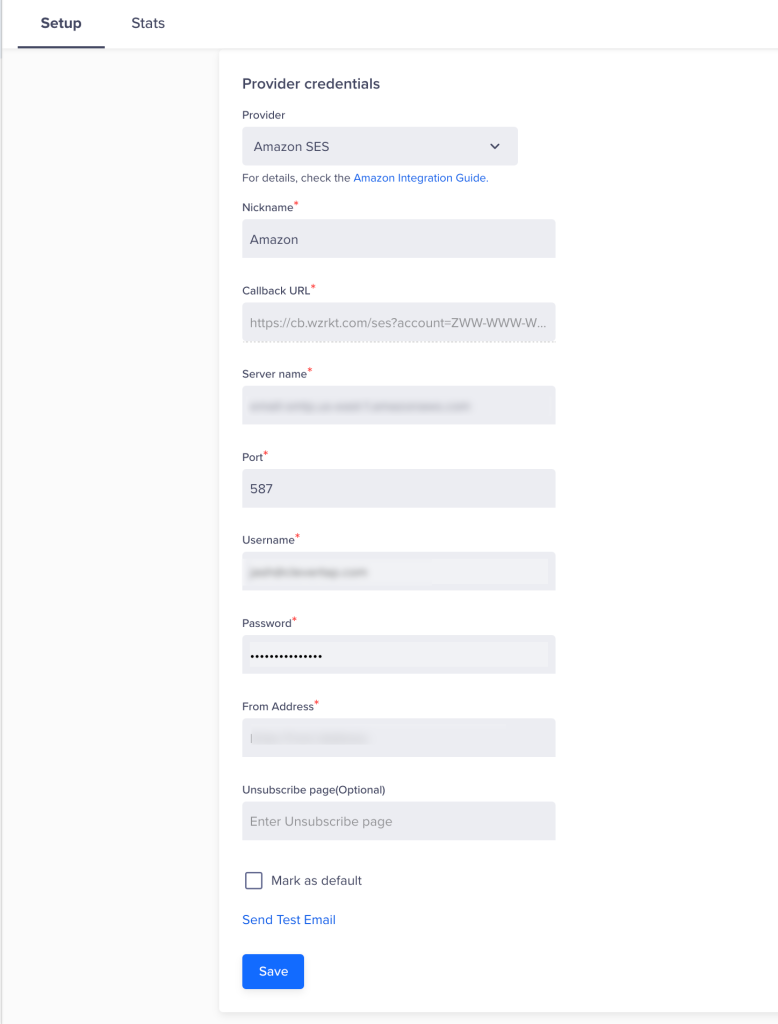Send a test email via link
This screenshot has width=778, height=1024.
click(x=289, y=920)
